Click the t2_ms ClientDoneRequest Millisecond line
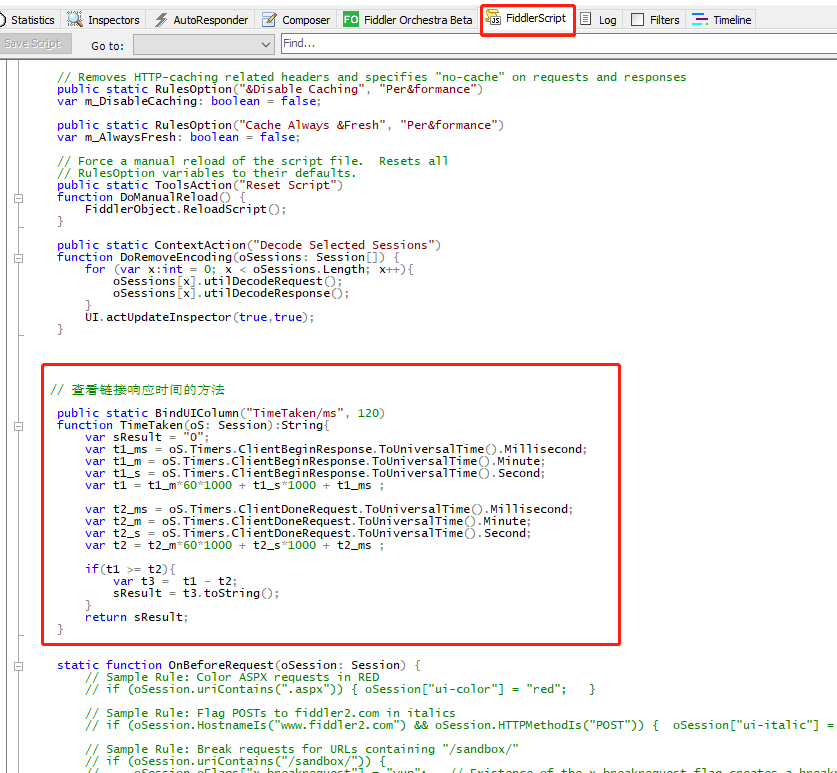 point(329,509)
